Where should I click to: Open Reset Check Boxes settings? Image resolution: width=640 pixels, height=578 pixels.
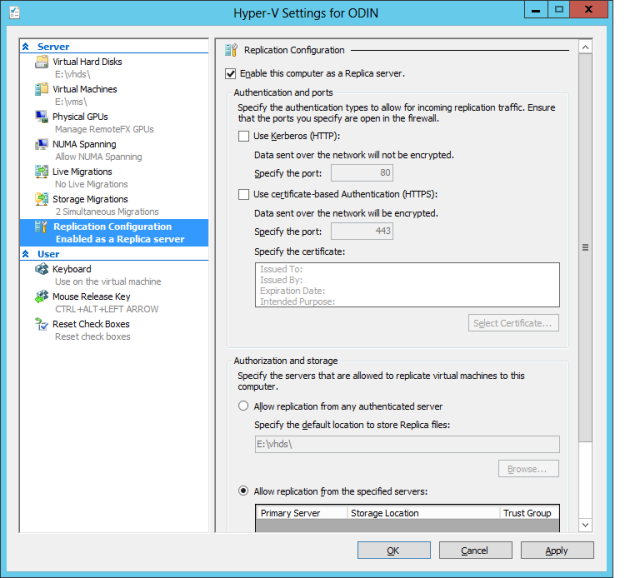pyautogui.click(x=91, y=324)
